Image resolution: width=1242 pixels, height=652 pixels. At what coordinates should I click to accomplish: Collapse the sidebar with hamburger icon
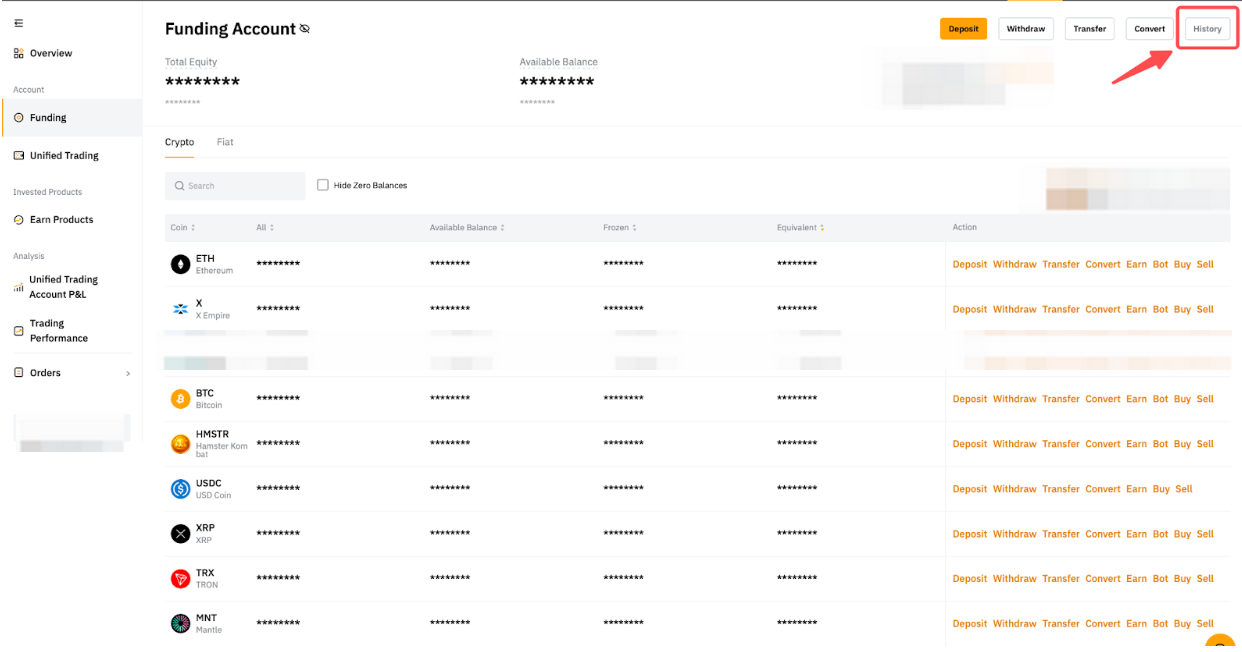(x=19, y=23)
